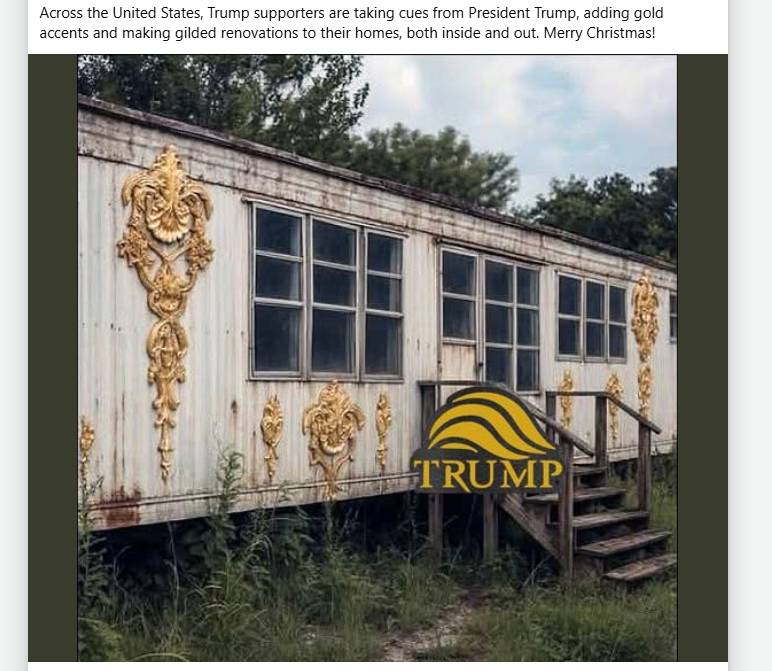Click the large gold ornament below left window
The width and height of the screenshot is (772, 671).
333,439
